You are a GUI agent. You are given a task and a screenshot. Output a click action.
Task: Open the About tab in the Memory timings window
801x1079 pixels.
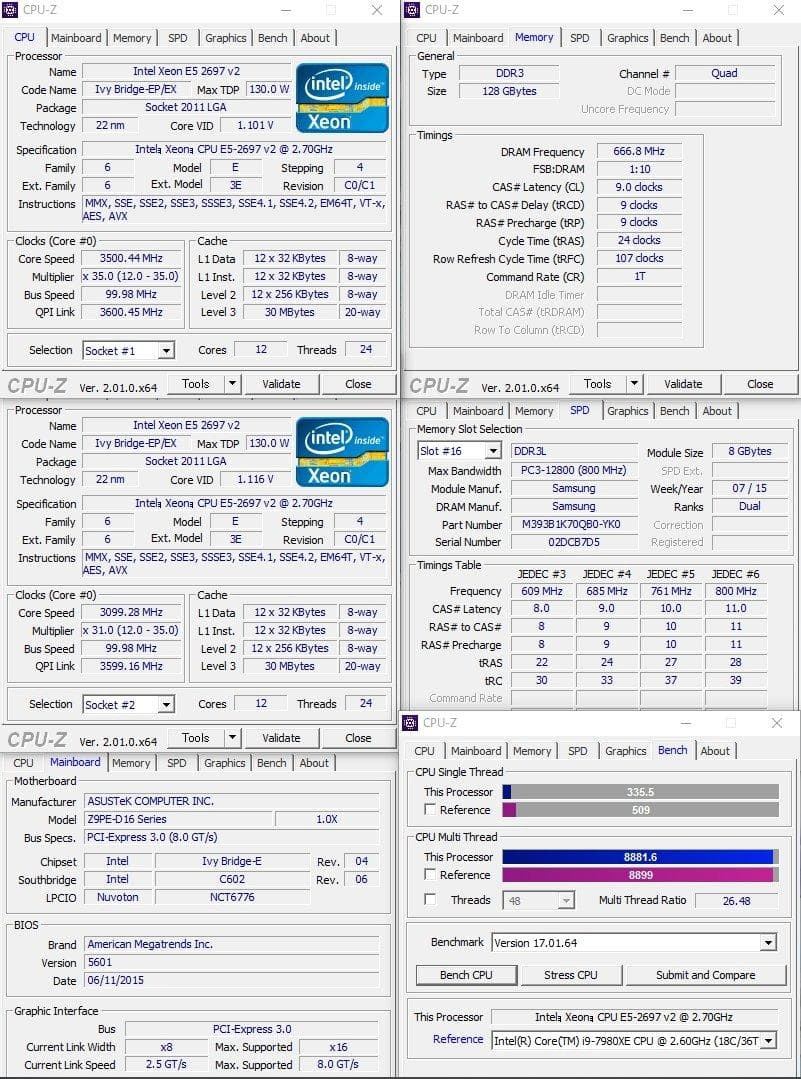click(x=717, y=38)
